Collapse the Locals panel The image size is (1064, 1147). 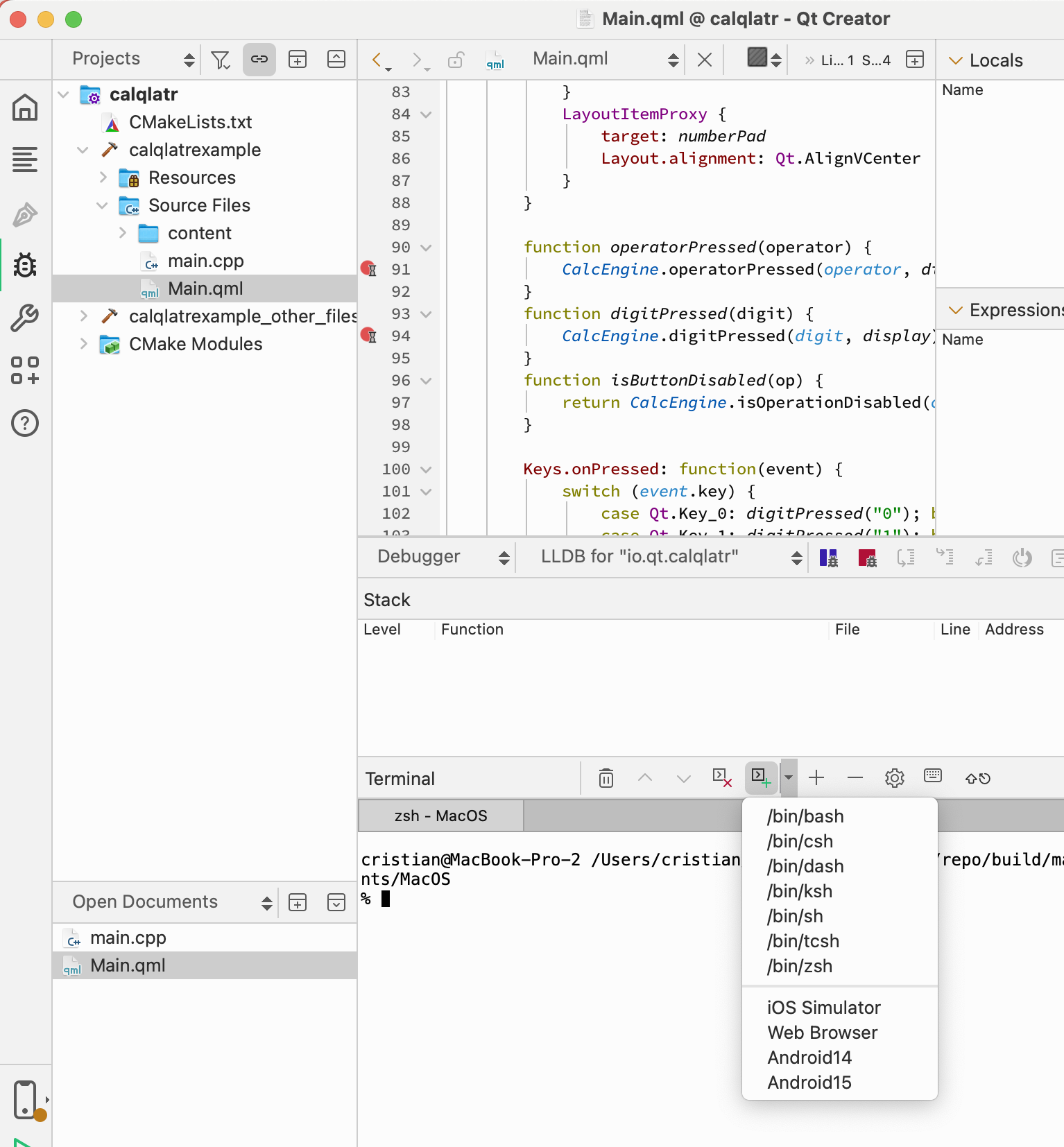point(956,61)
